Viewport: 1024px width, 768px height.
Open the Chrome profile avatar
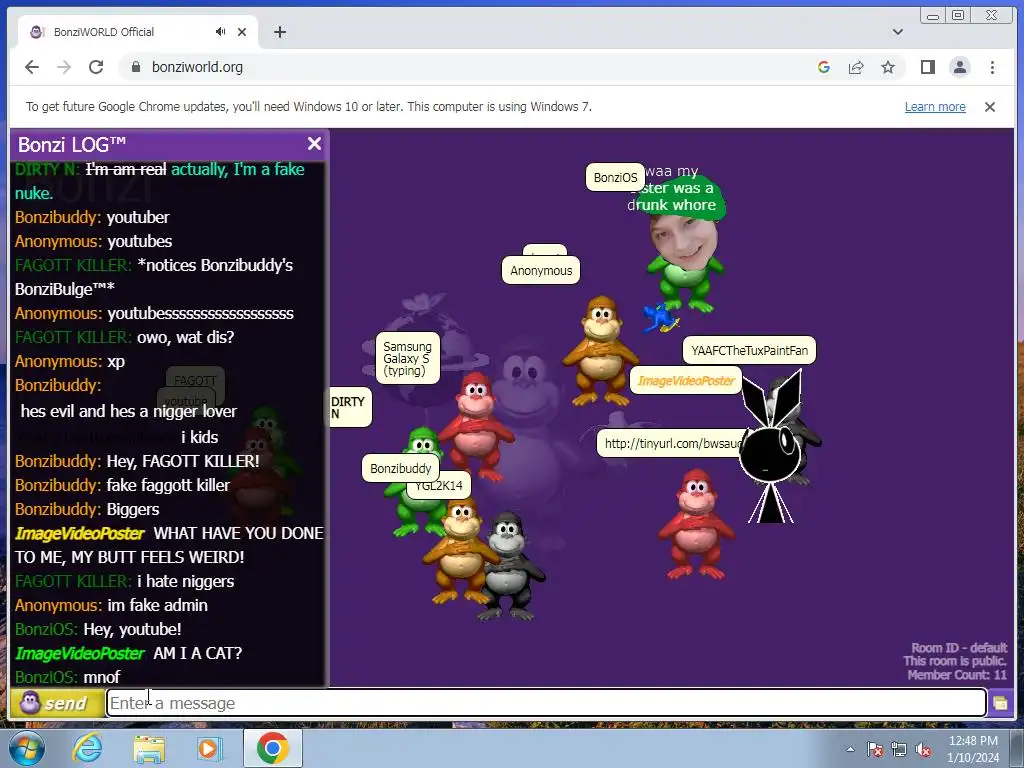[959, 67]
